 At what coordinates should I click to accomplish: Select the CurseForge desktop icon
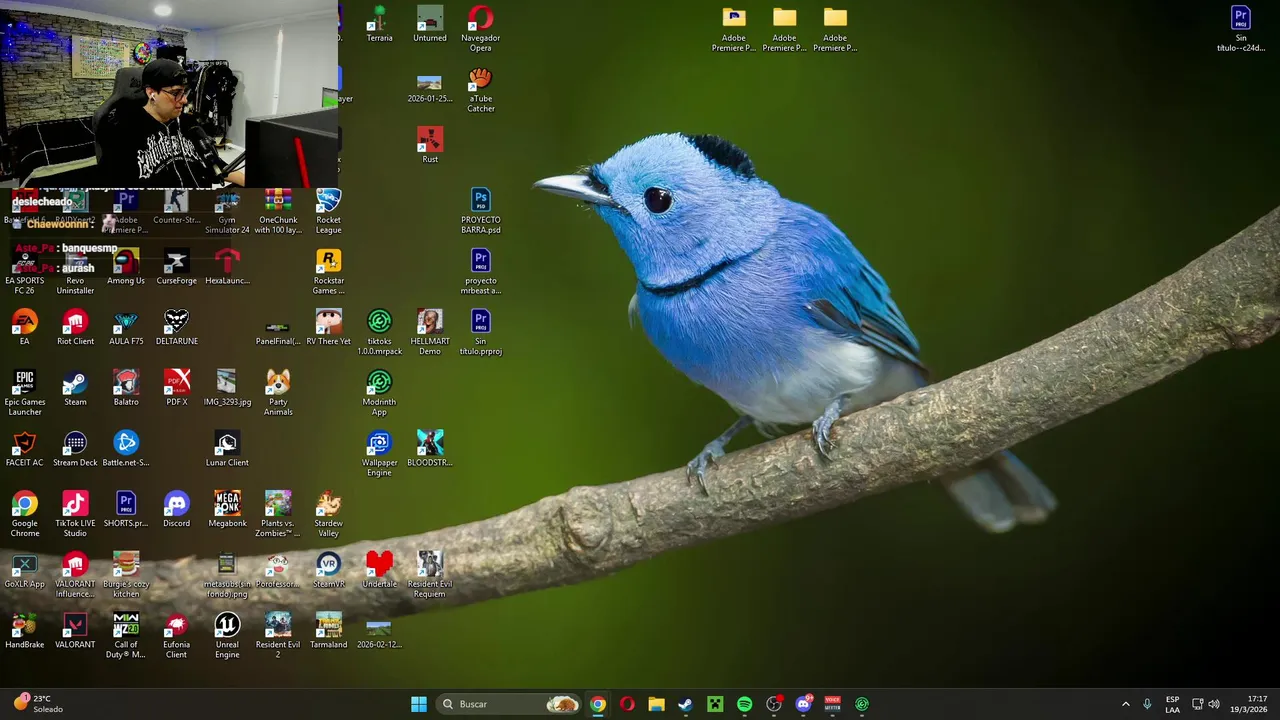(x=176, y=267)
